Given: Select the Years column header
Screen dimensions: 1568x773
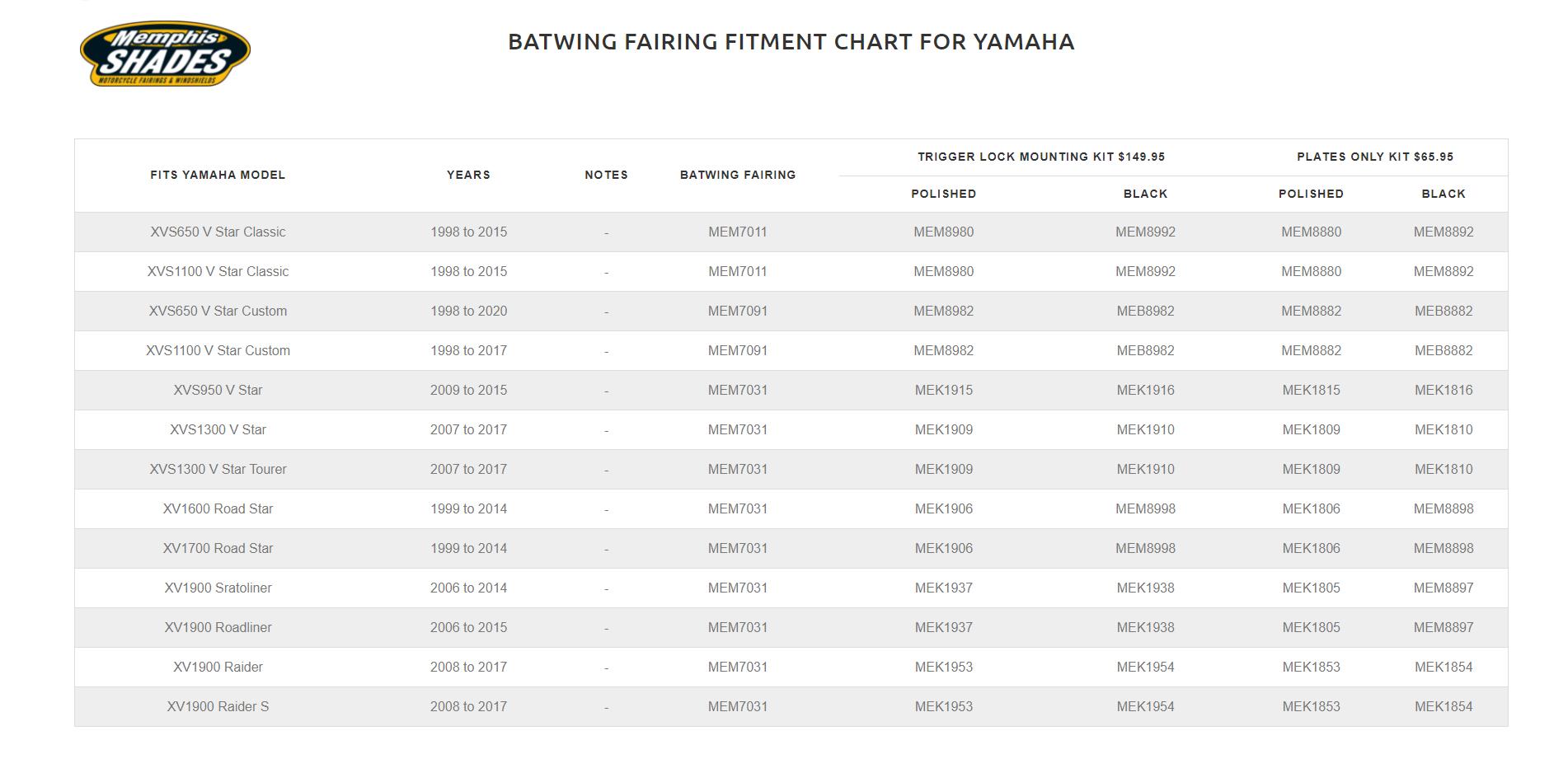Looking at the screenshot, I should [468, 175].
